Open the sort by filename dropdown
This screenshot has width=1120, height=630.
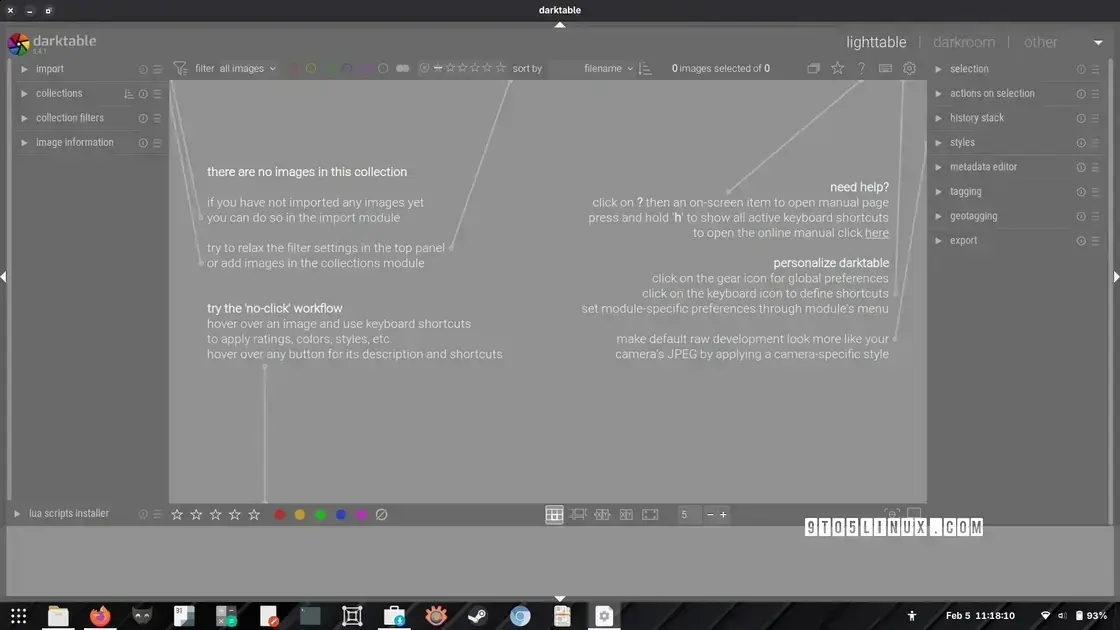tap(609, 69)
